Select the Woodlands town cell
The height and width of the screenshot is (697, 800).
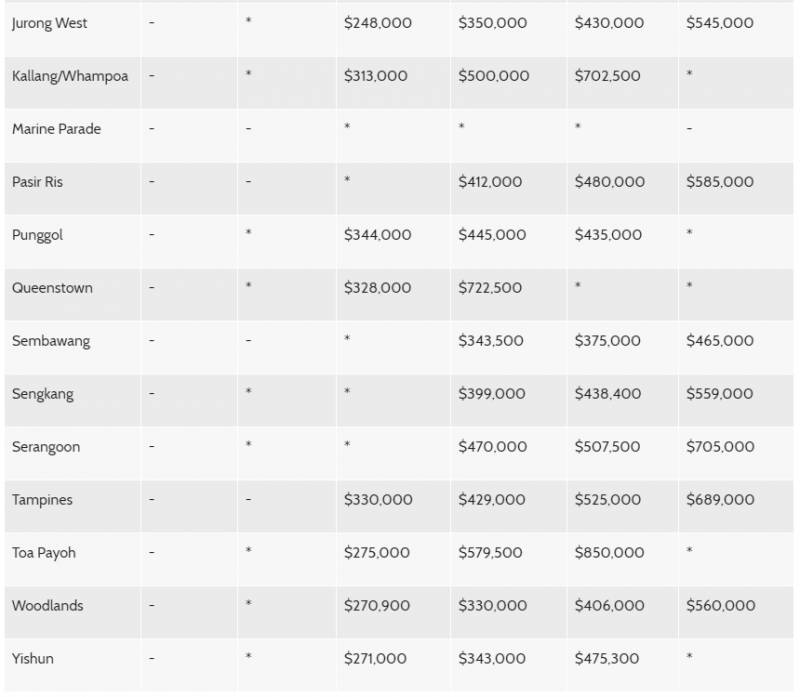click(x=48, y=606)
